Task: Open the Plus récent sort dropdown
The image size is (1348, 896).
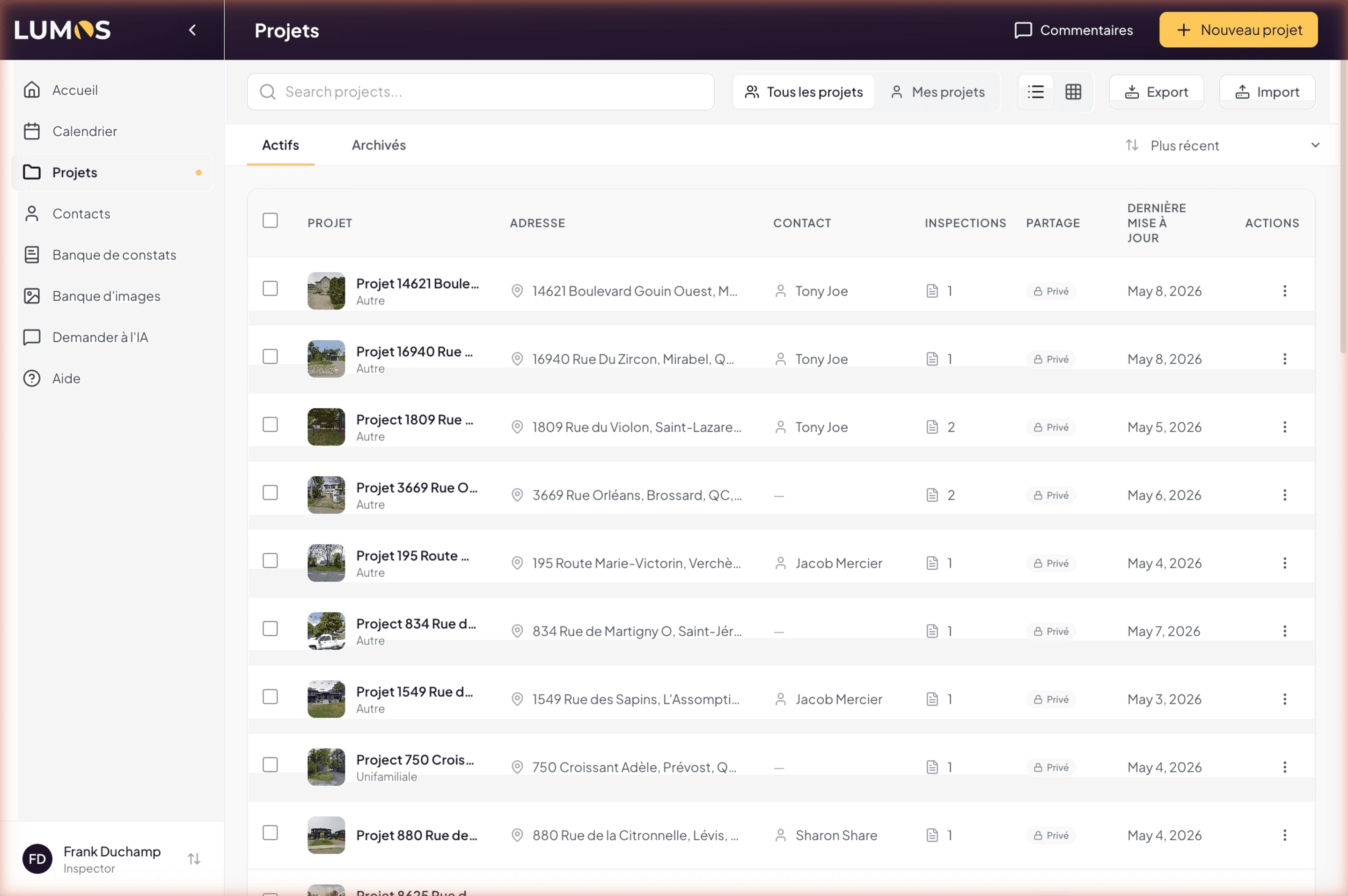Action: coord(1223,145)
